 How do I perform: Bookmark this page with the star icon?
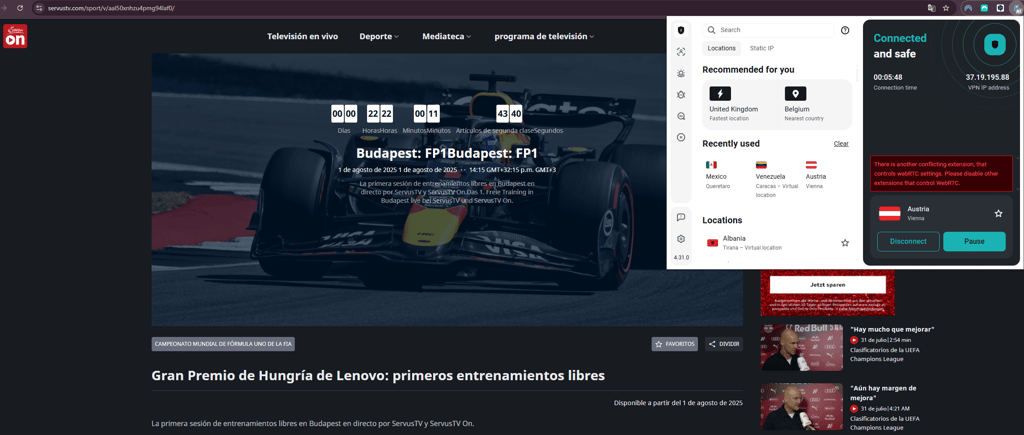(x=946, y=8)
